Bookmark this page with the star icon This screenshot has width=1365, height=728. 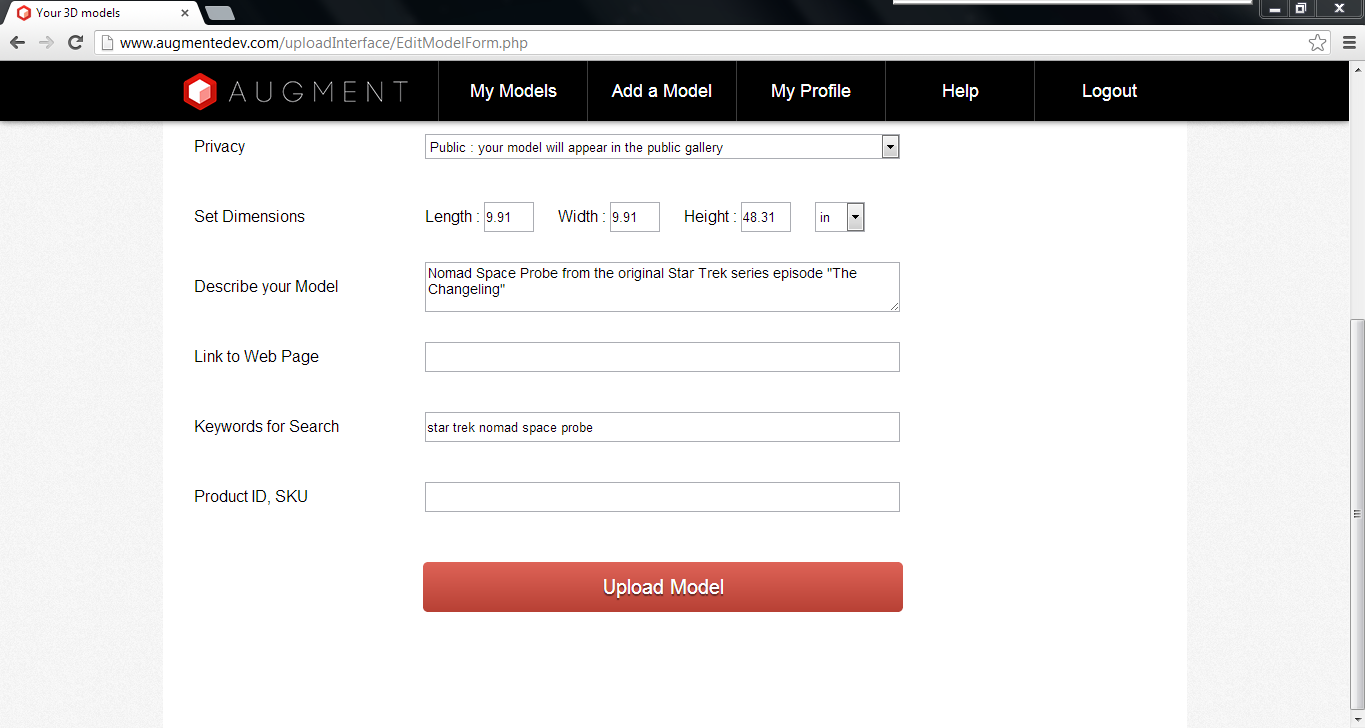click(1319, 42)
